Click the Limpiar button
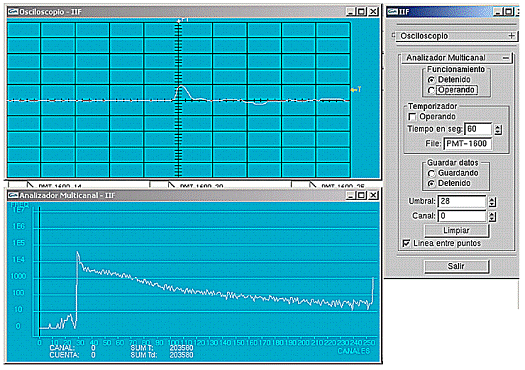The image size is (525, 370). coord(456,231)
